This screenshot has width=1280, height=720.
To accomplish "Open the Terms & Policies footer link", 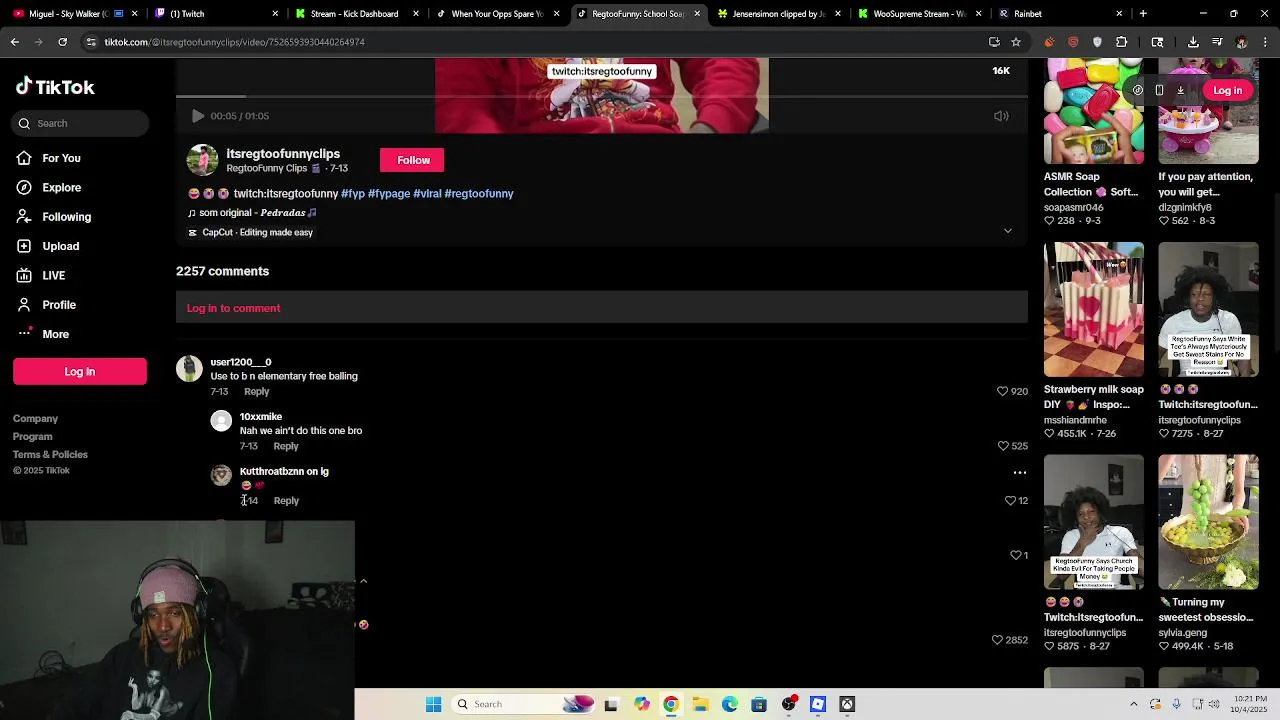I will click(x=50, y=454).
